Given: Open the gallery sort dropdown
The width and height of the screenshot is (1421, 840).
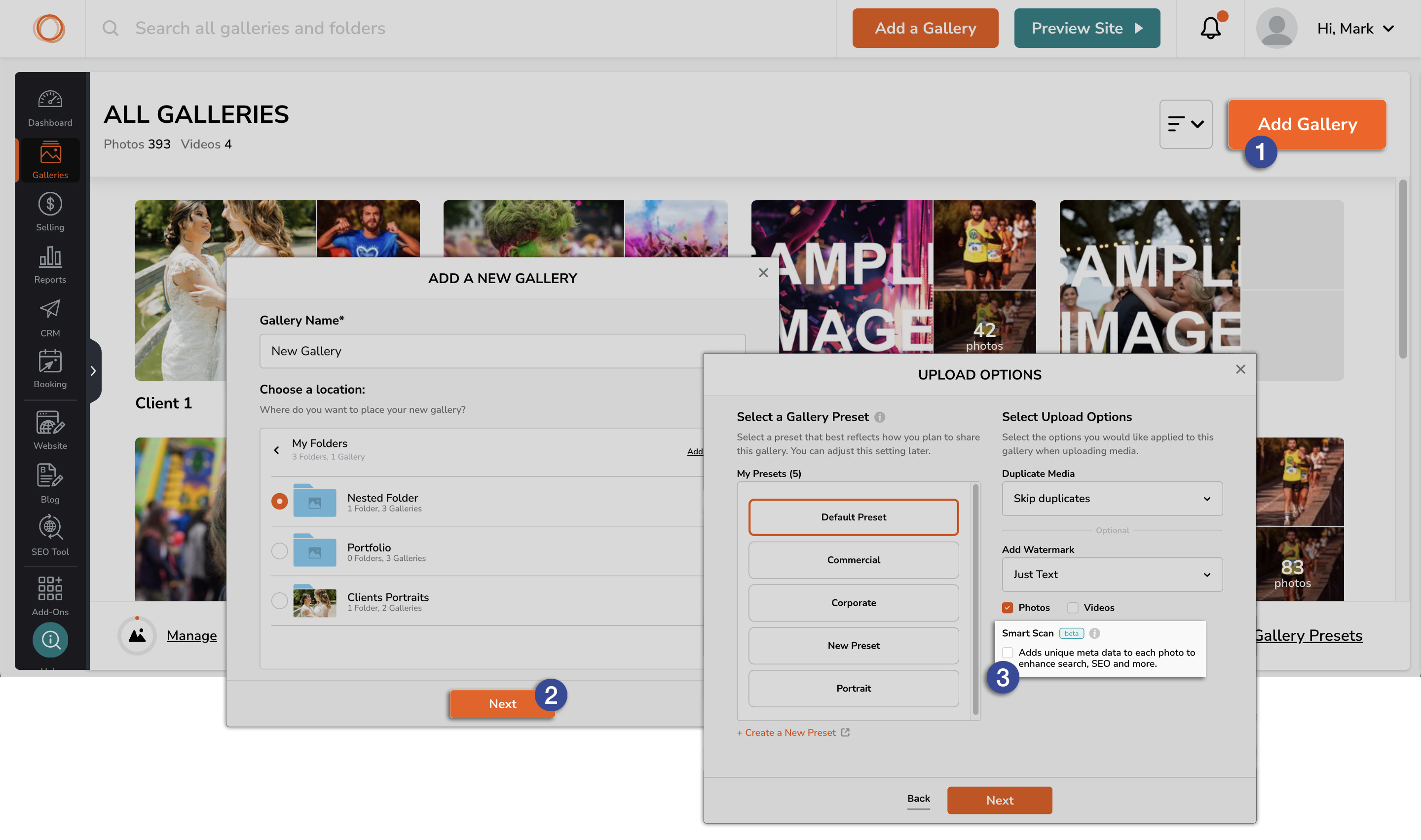Looking at the screenshot, I should tap(1186, 124).
